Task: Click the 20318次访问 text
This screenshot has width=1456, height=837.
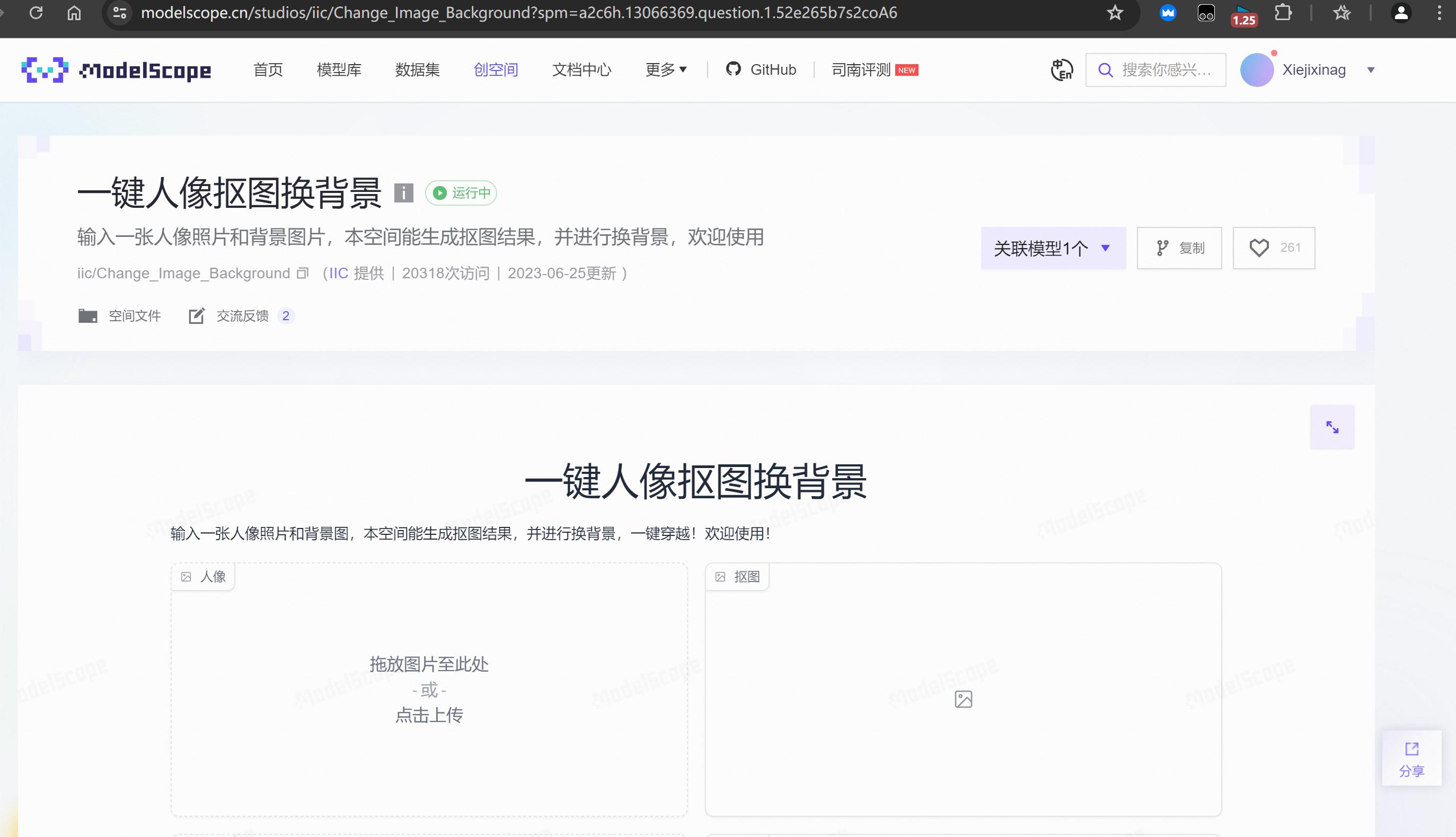Action: click(445, 273)
